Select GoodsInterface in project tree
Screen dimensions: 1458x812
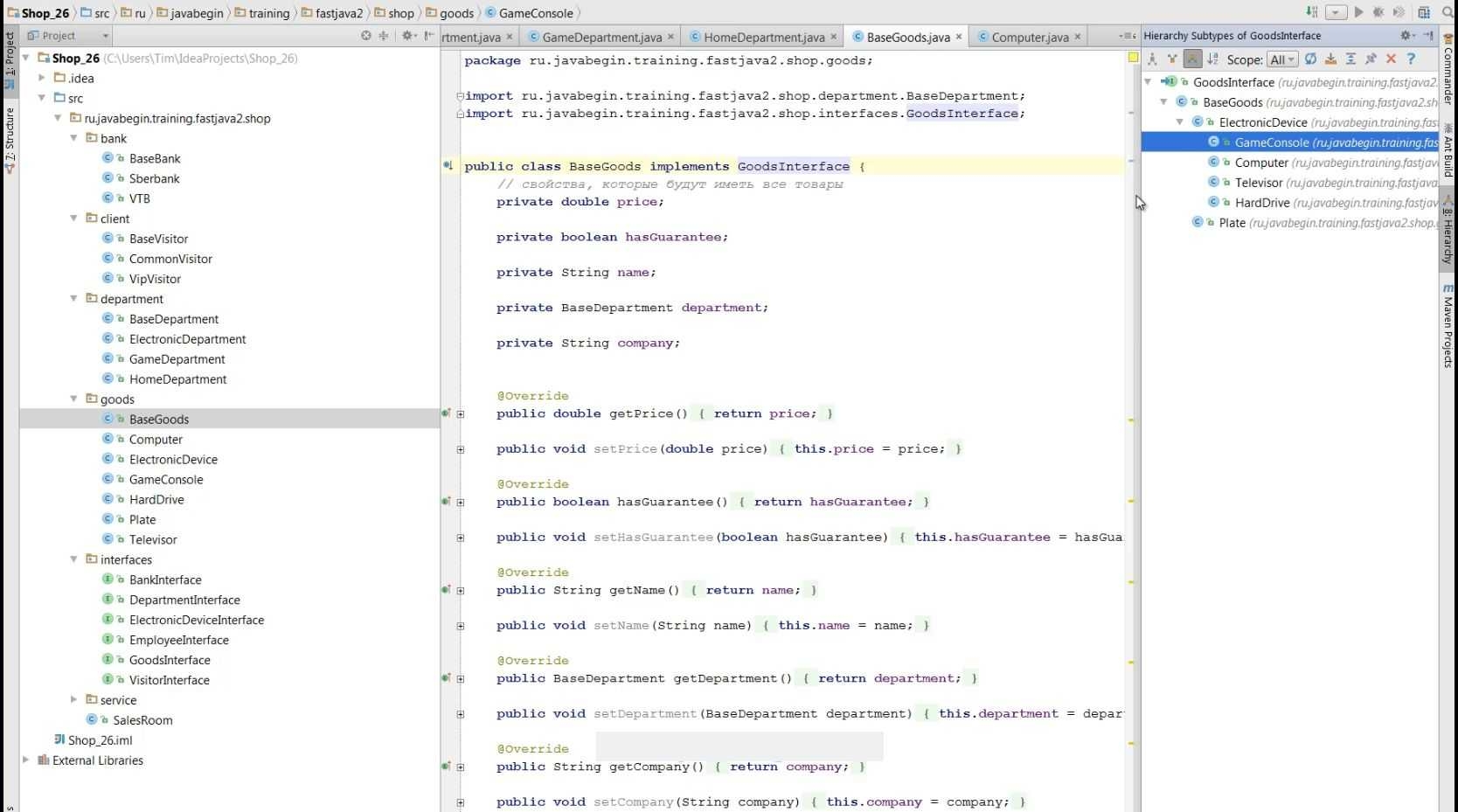[170, 660]
